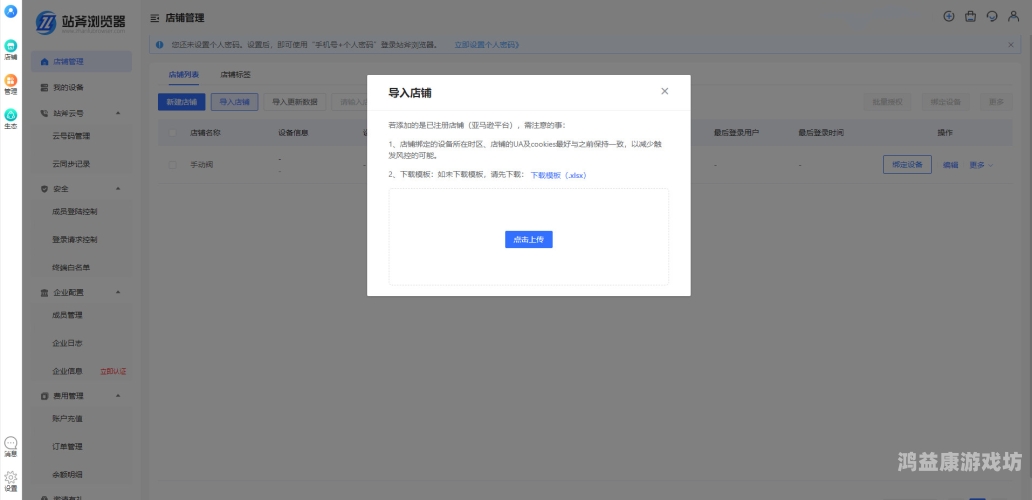The image size is (1032, 500).
Task: Click the customer service headset icon
Action: (992, 17)
